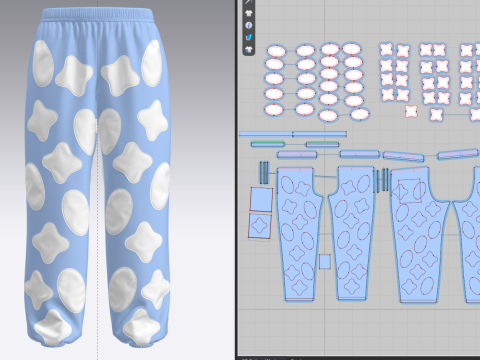The width and height of the screenshot is (480, 360).
Task: Select the leftmost cuff strip pattern piece
Action: (297, 155)
